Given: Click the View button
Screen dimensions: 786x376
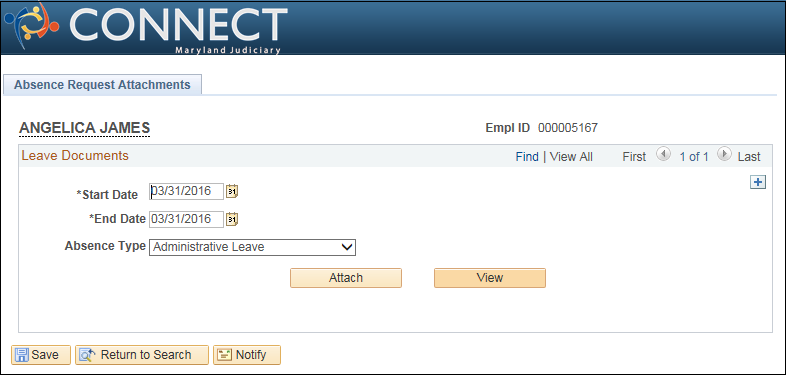Looking at the screenshot, I should 490,278.
